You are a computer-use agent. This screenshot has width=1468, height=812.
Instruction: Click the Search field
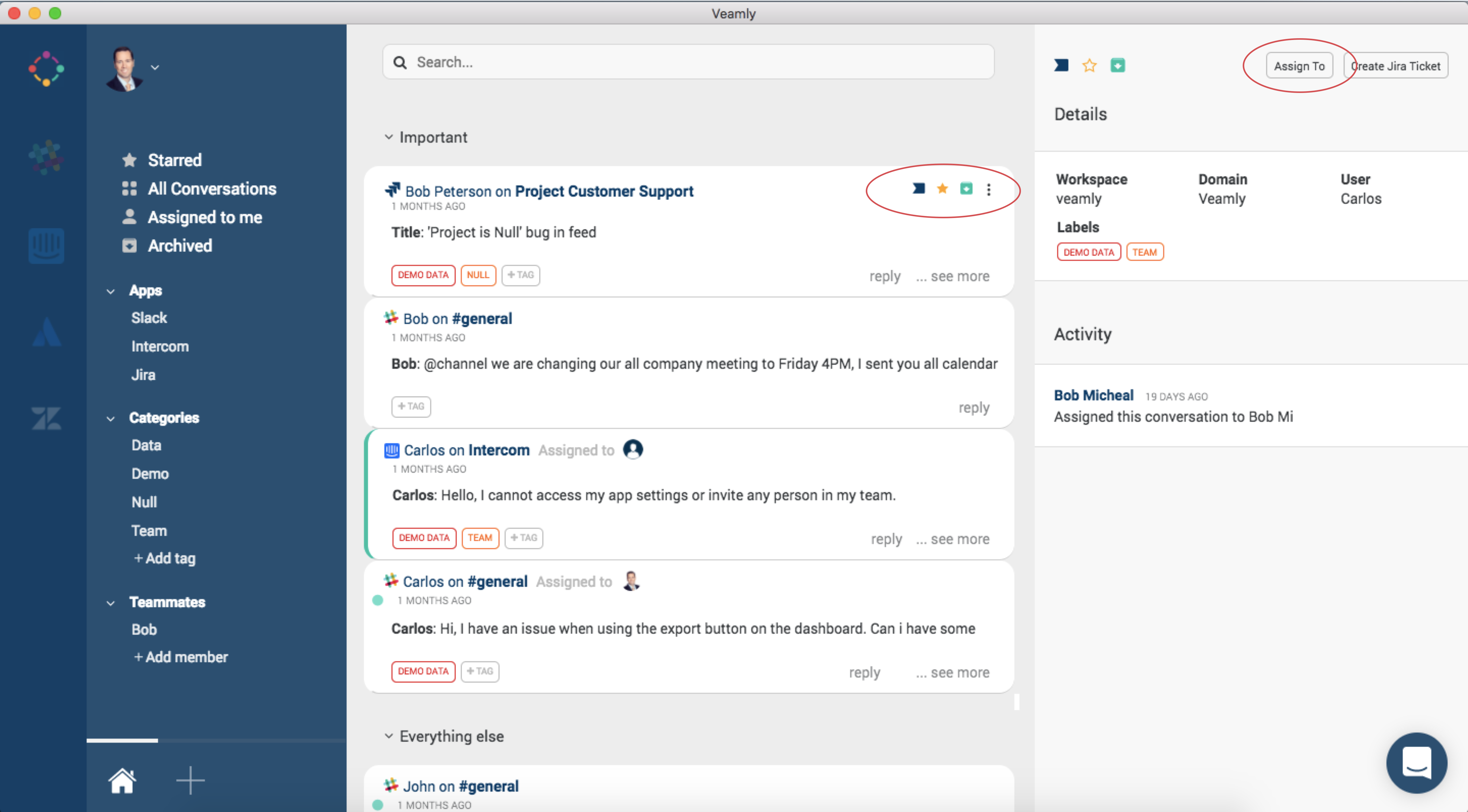coord(688,62)
